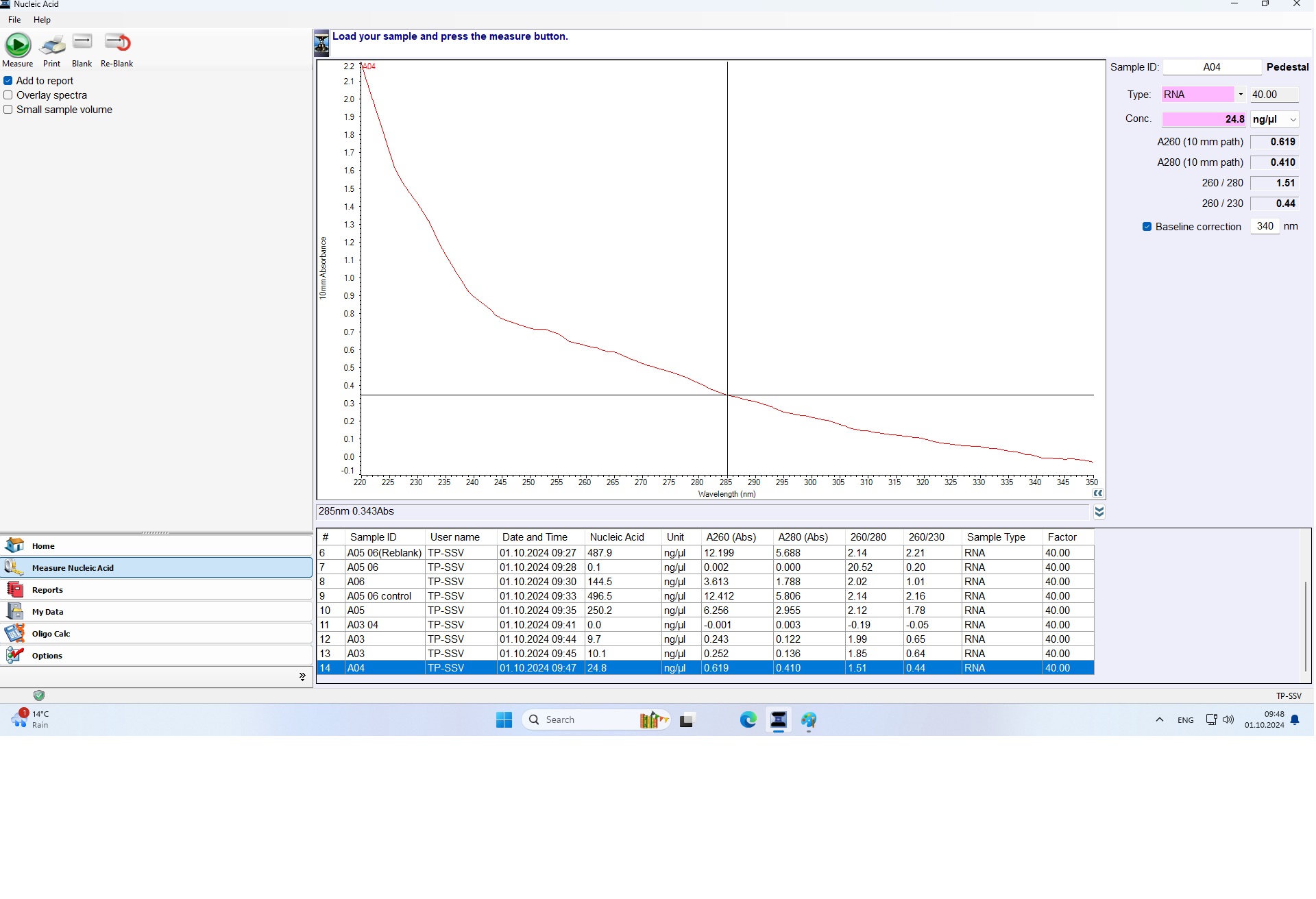Open the Reports navigation item
This screenshot has height=899, width=1316.
pyautogui.click(x=47, y=590)
